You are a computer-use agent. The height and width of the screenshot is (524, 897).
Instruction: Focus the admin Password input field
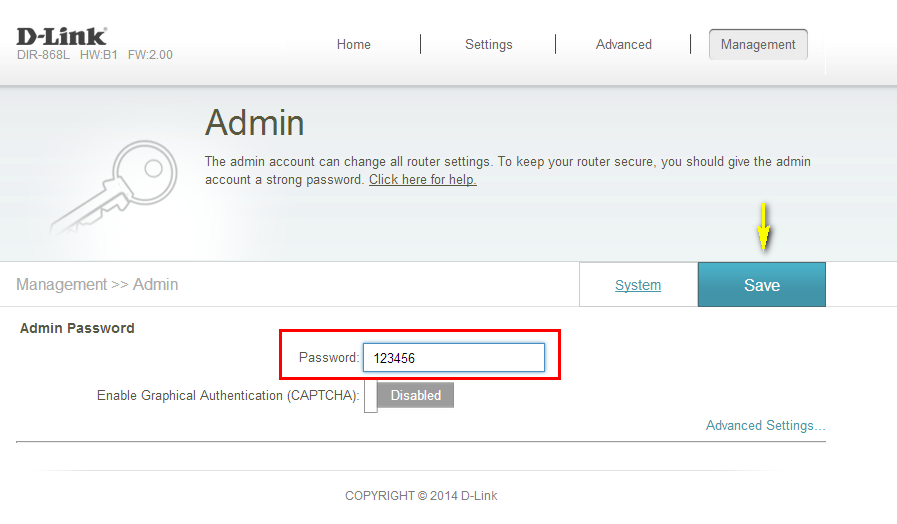(453, 358)
